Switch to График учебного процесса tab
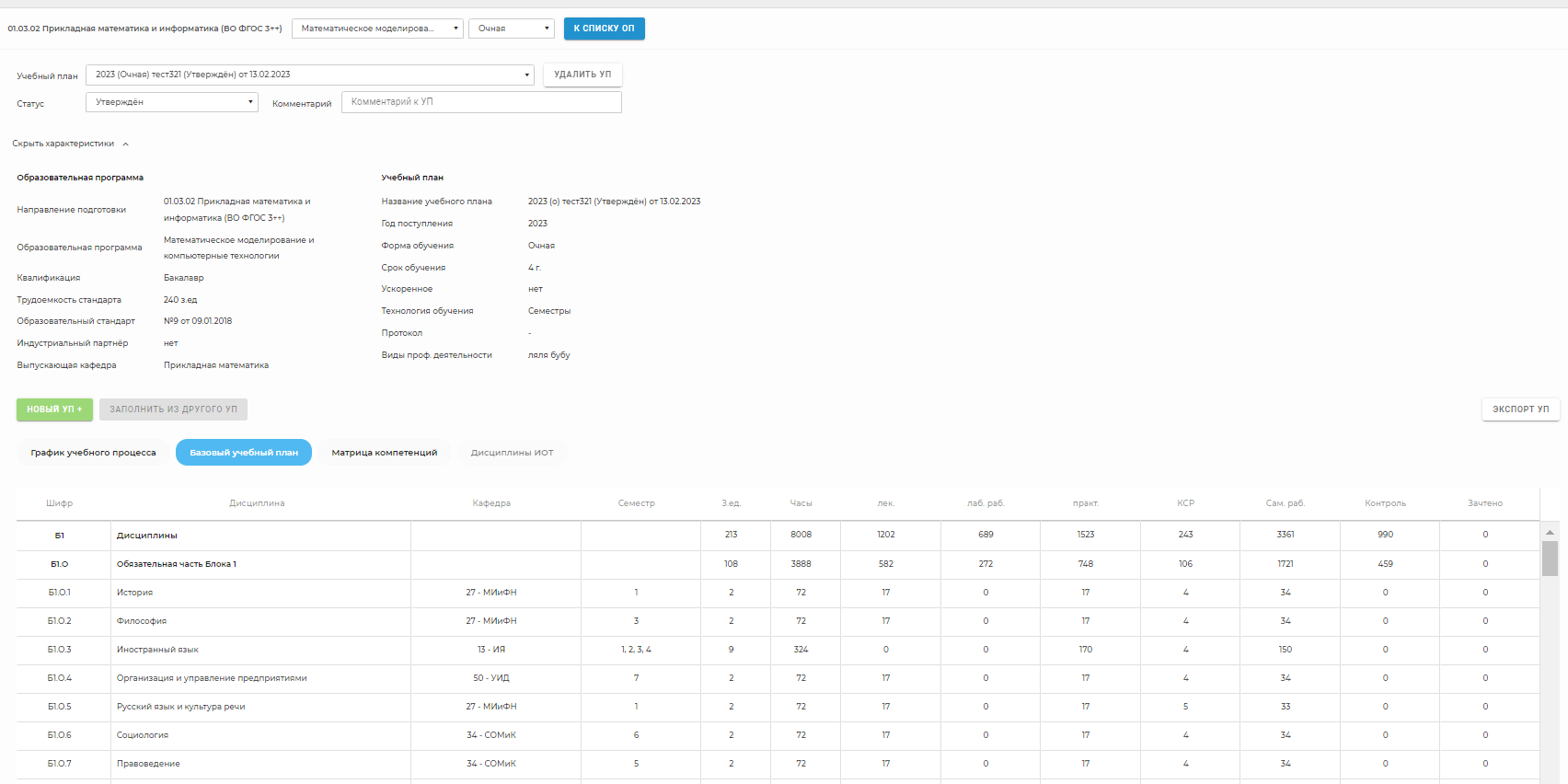The image size is (1568, 784). tap(93, 453)
